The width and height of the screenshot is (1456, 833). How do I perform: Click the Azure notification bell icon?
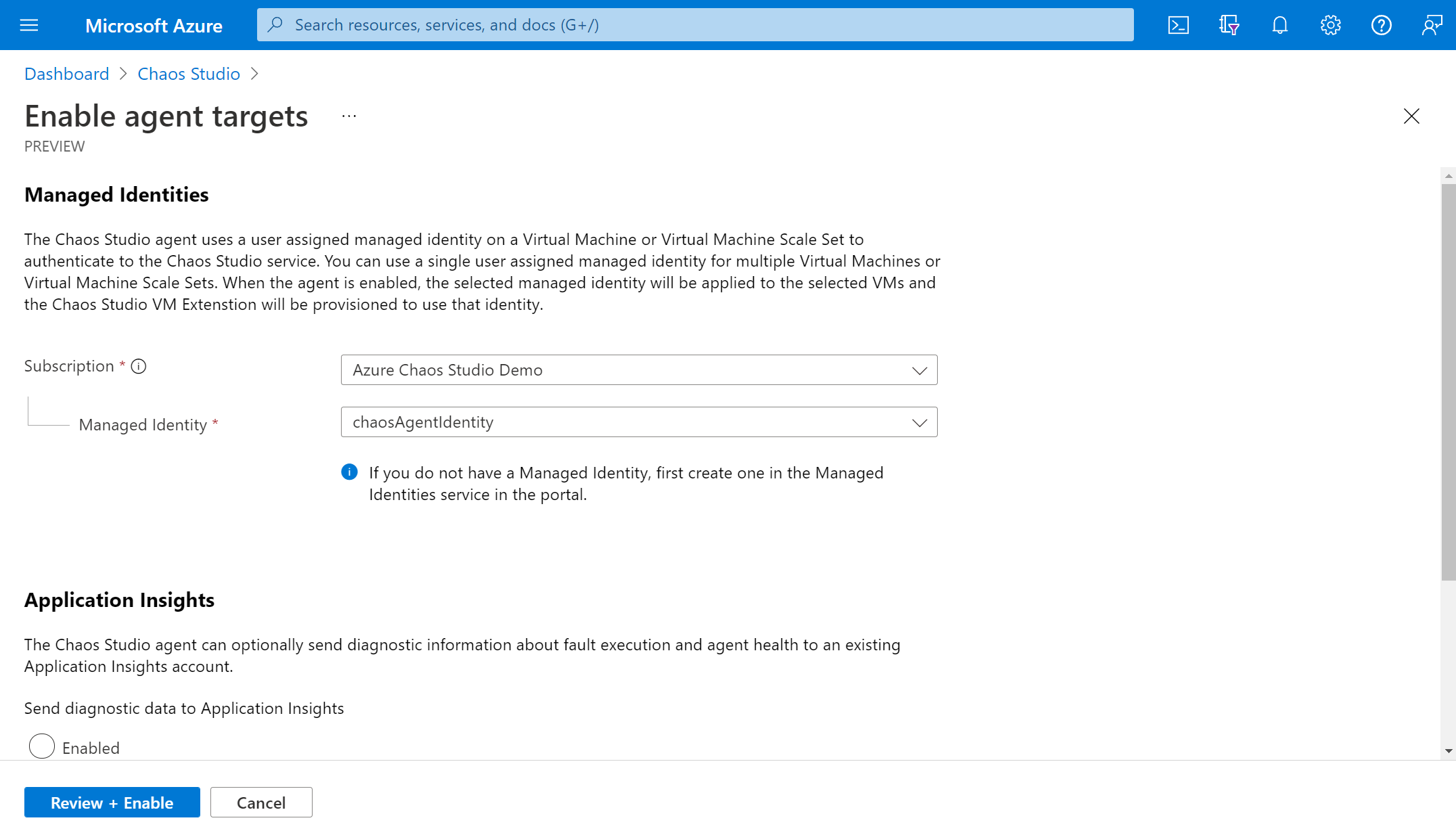(1278, 25)
